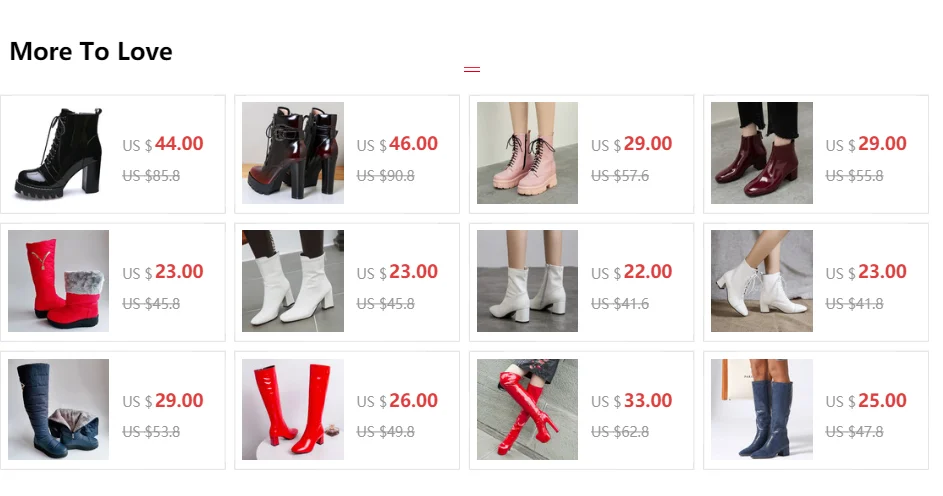
Task: Click the US $46.00 price
Action: 398,144
